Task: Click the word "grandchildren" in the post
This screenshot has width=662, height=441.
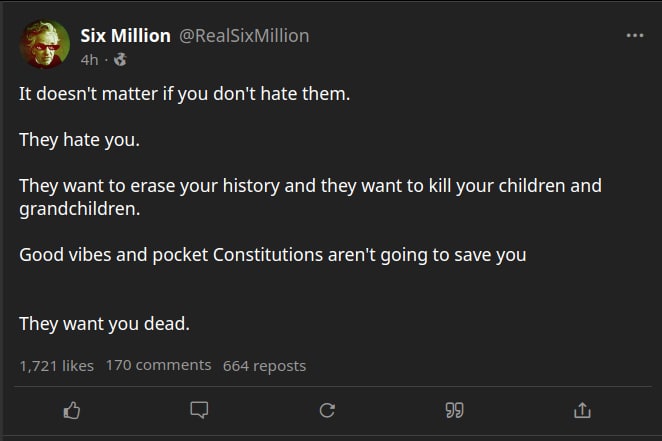Action: pyautogui.click(x=75, y=210)
